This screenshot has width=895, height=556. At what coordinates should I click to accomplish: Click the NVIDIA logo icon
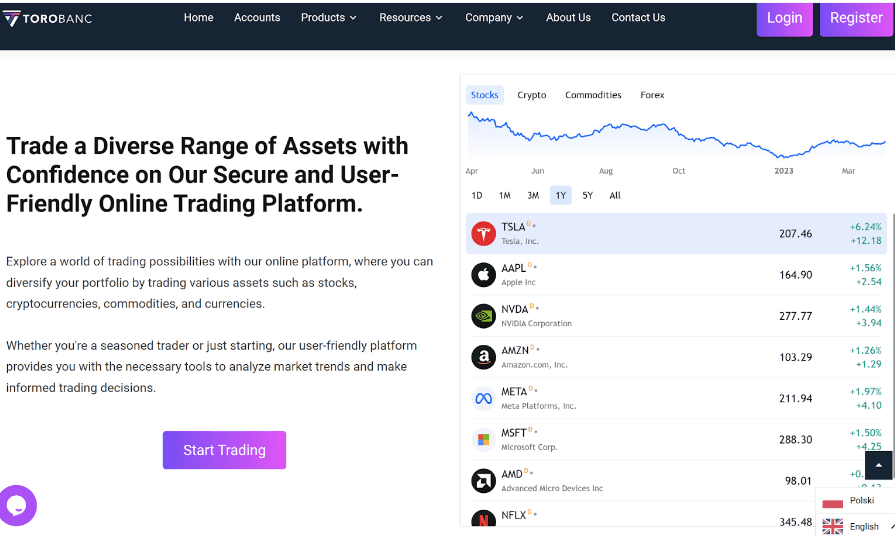click(x=484, y=316)
